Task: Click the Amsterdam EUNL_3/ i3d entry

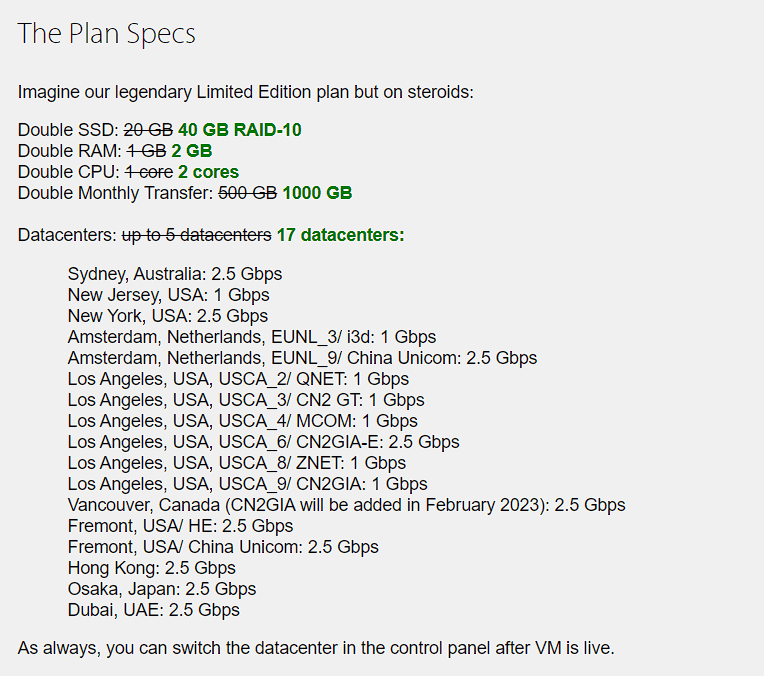Action: (252, 337)
